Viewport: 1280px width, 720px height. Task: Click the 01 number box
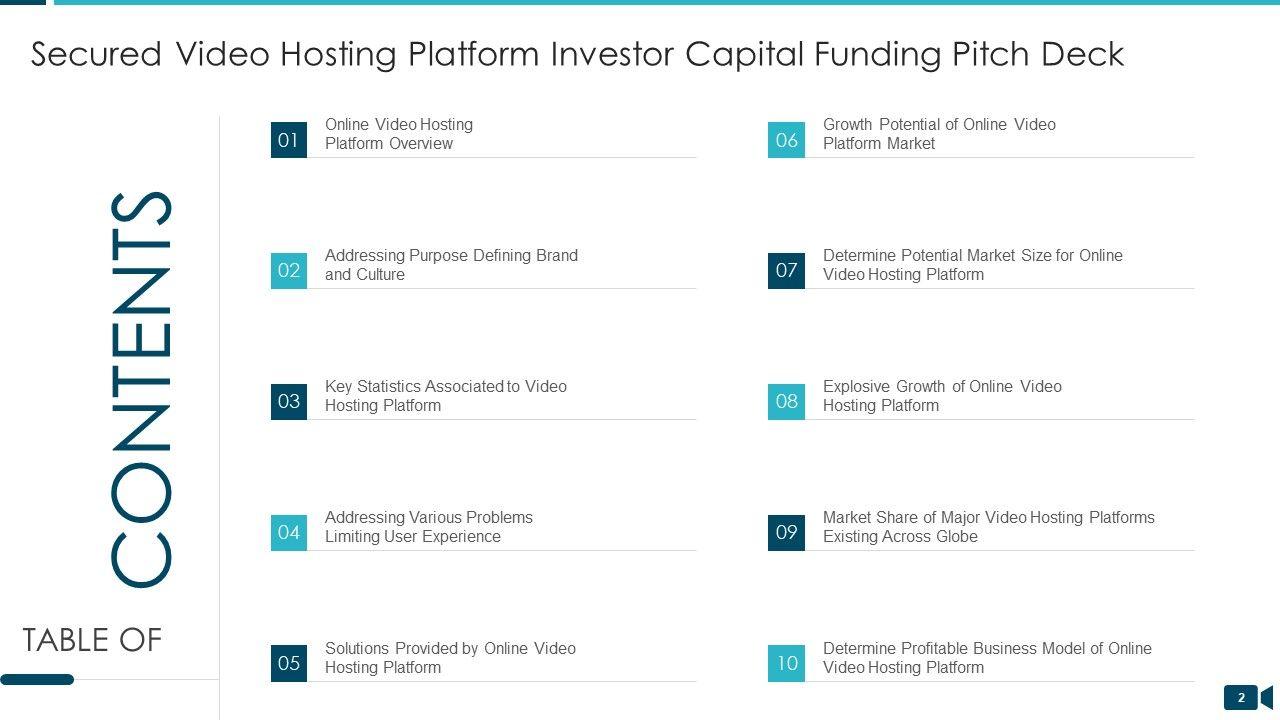[x=289, y=140]
